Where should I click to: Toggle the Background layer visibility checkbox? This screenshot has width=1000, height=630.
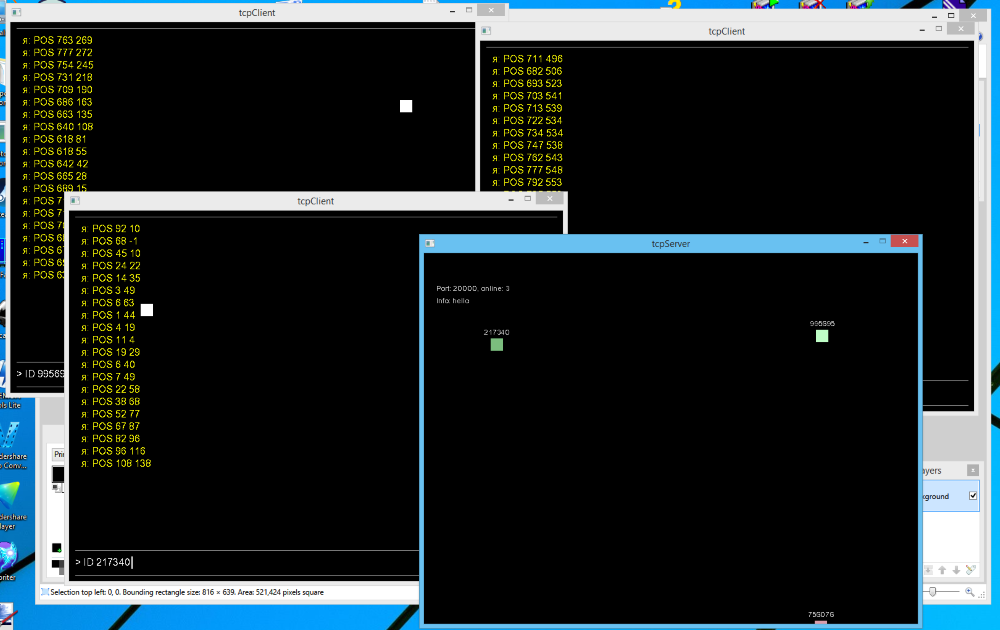(973, 496)
